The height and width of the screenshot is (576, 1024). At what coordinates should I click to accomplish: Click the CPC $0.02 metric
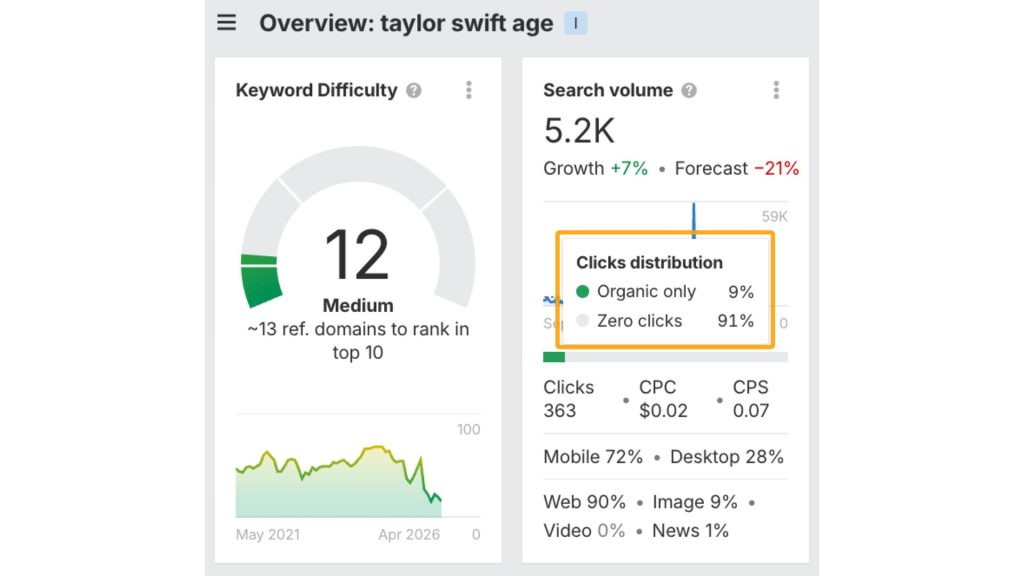[664, 399]
